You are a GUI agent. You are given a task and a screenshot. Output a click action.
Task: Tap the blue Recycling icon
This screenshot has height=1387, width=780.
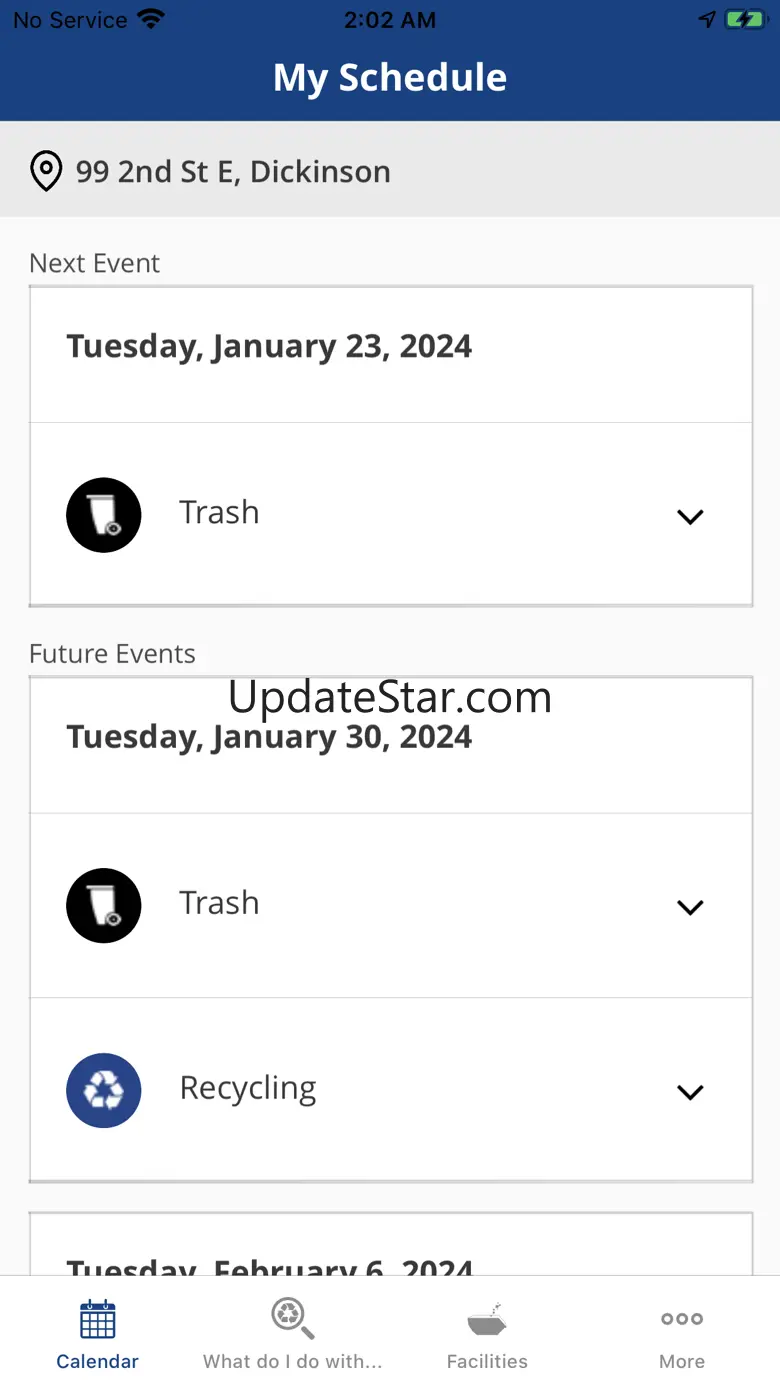(x=103, y=1090)
